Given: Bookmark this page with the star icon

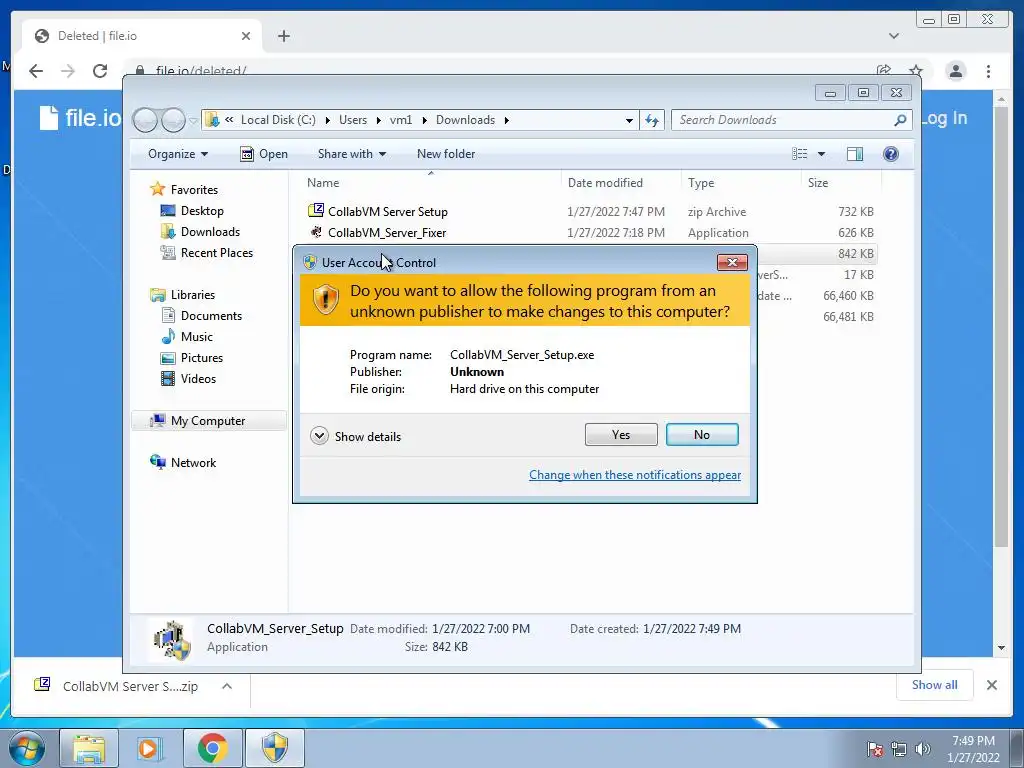Looking at the screenshot, I should click(916, 71).
